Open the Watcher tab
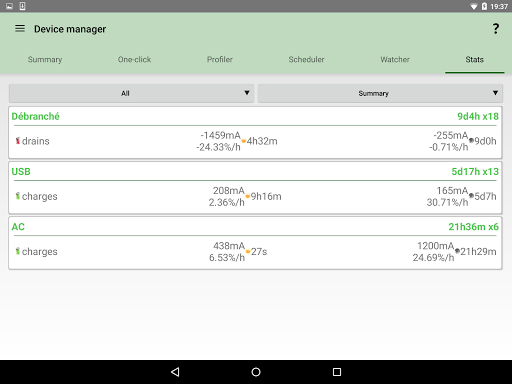This screenshot has height=384, width=512. coord(395,59)
